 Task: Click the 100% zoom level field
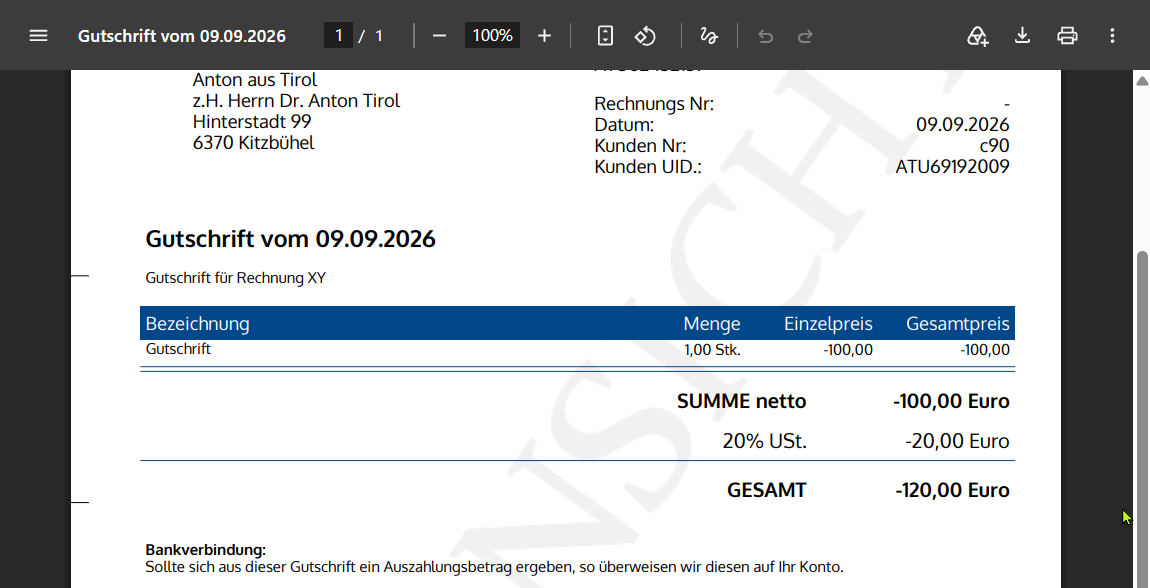(492, 35)
